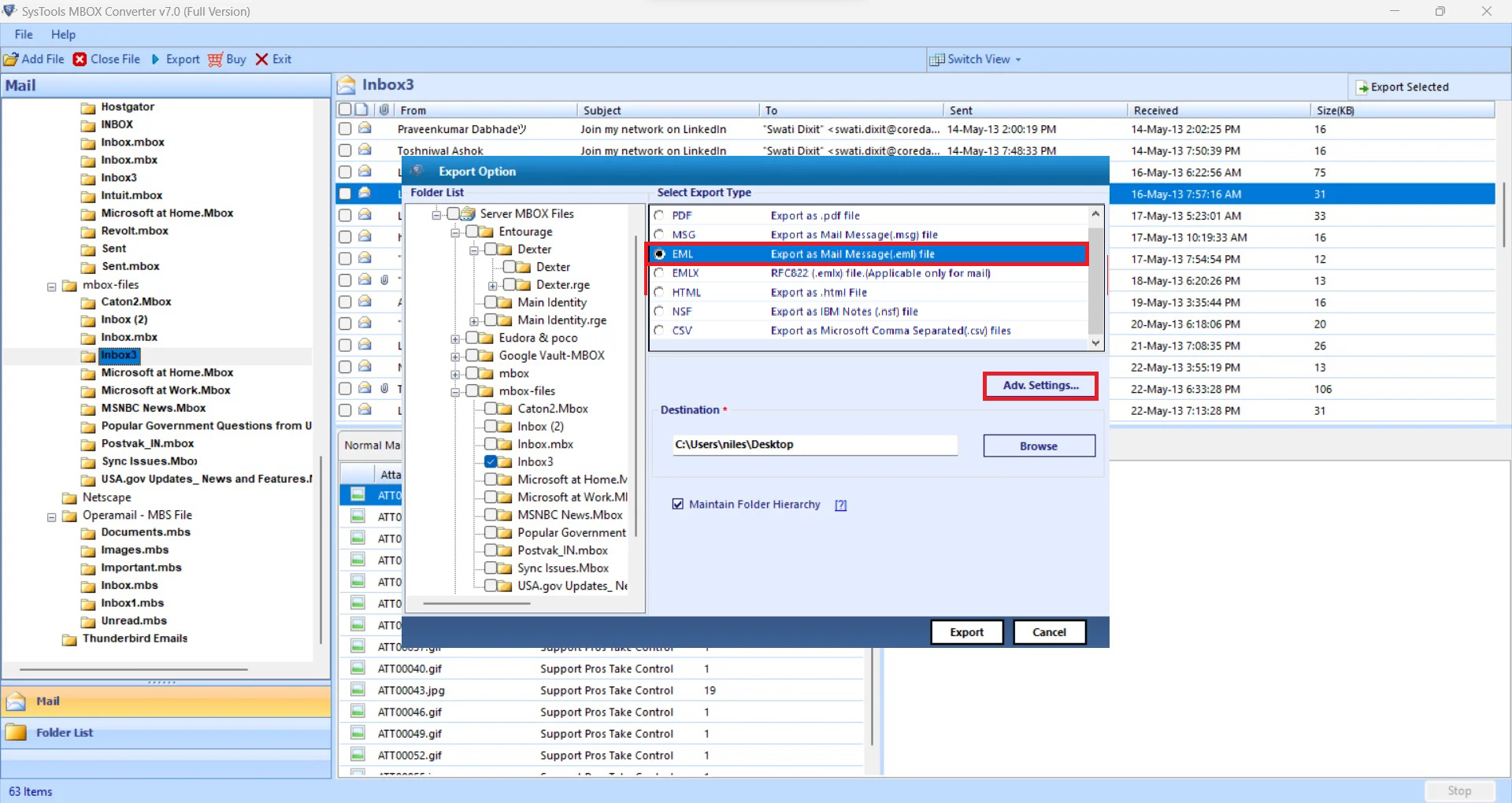Click Browse destination button
Screen dimensions: 1512x803
click(x=1039, y=446)
